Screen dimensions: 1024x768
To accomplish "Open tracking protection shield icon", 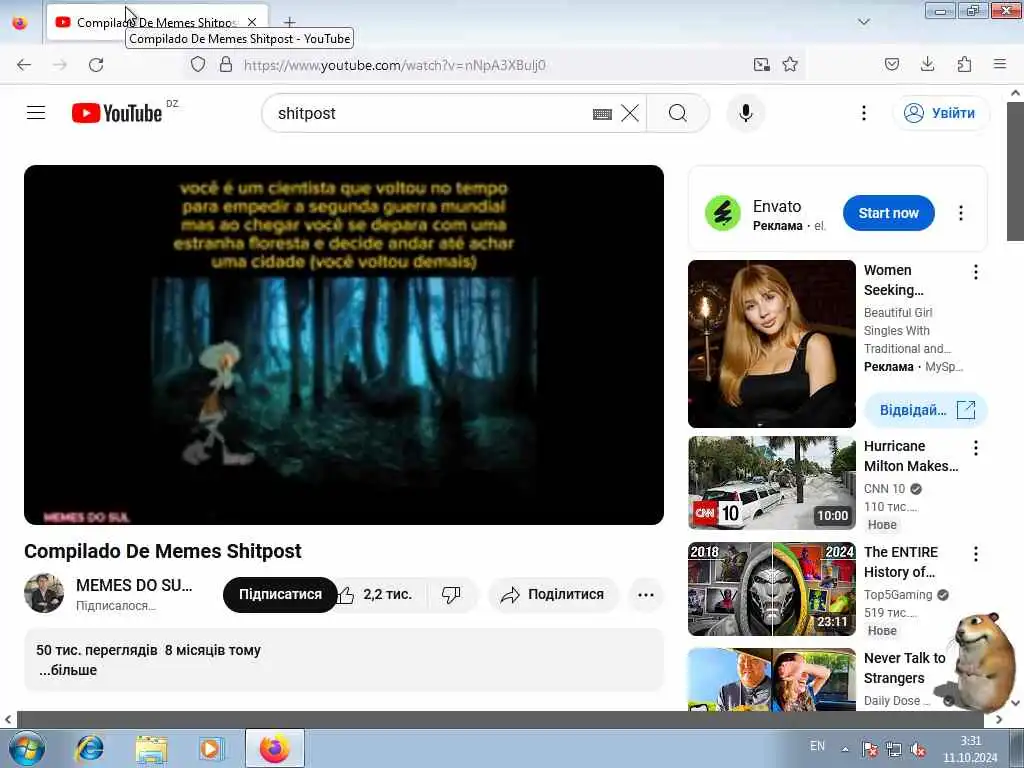I will pyautogui.click(x=198, y=65).
